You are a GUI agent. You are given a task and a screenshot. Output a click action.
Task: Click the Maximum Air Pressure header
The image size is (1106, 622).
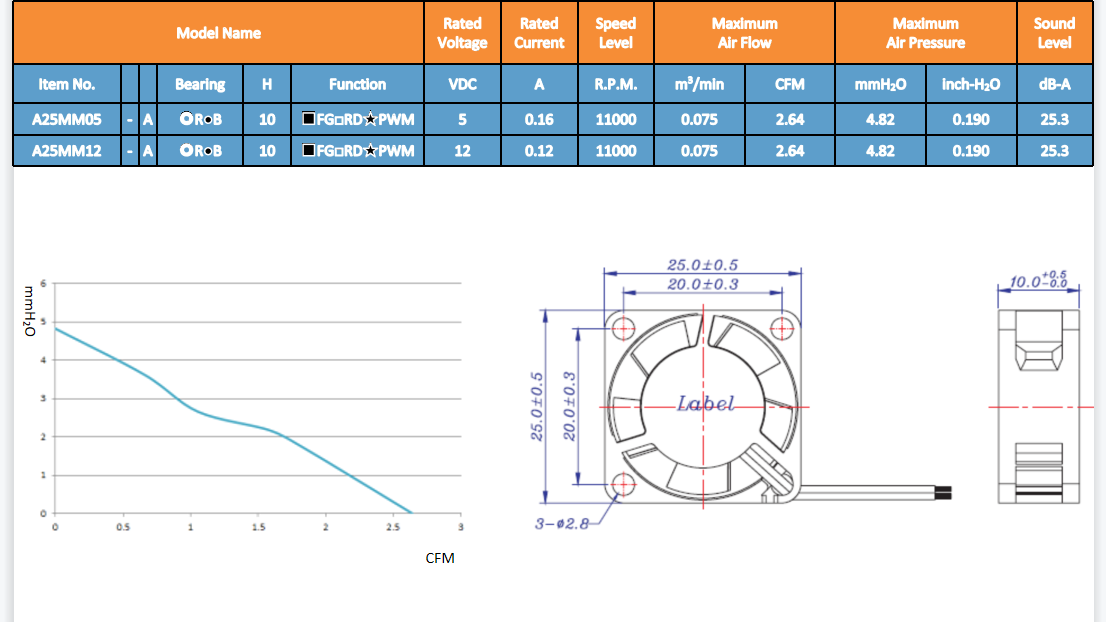click(925, 33)
